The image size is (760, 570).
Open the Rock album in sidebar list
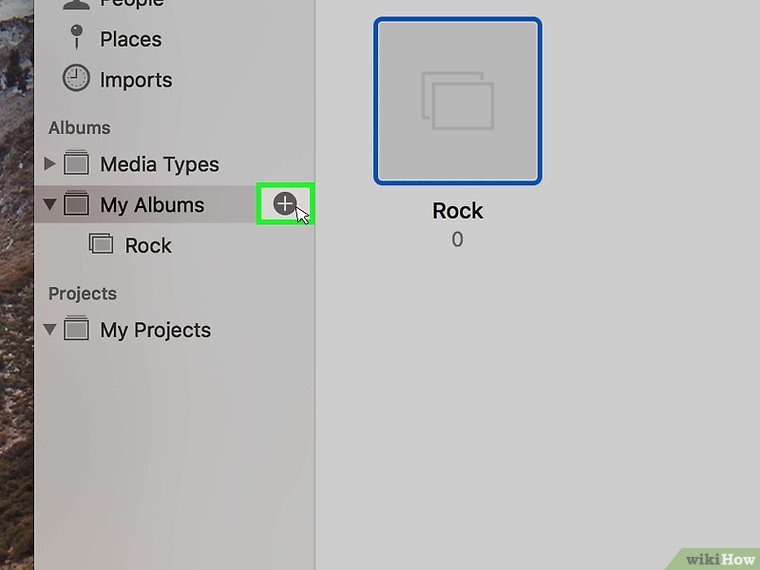[x=148, y=246]
